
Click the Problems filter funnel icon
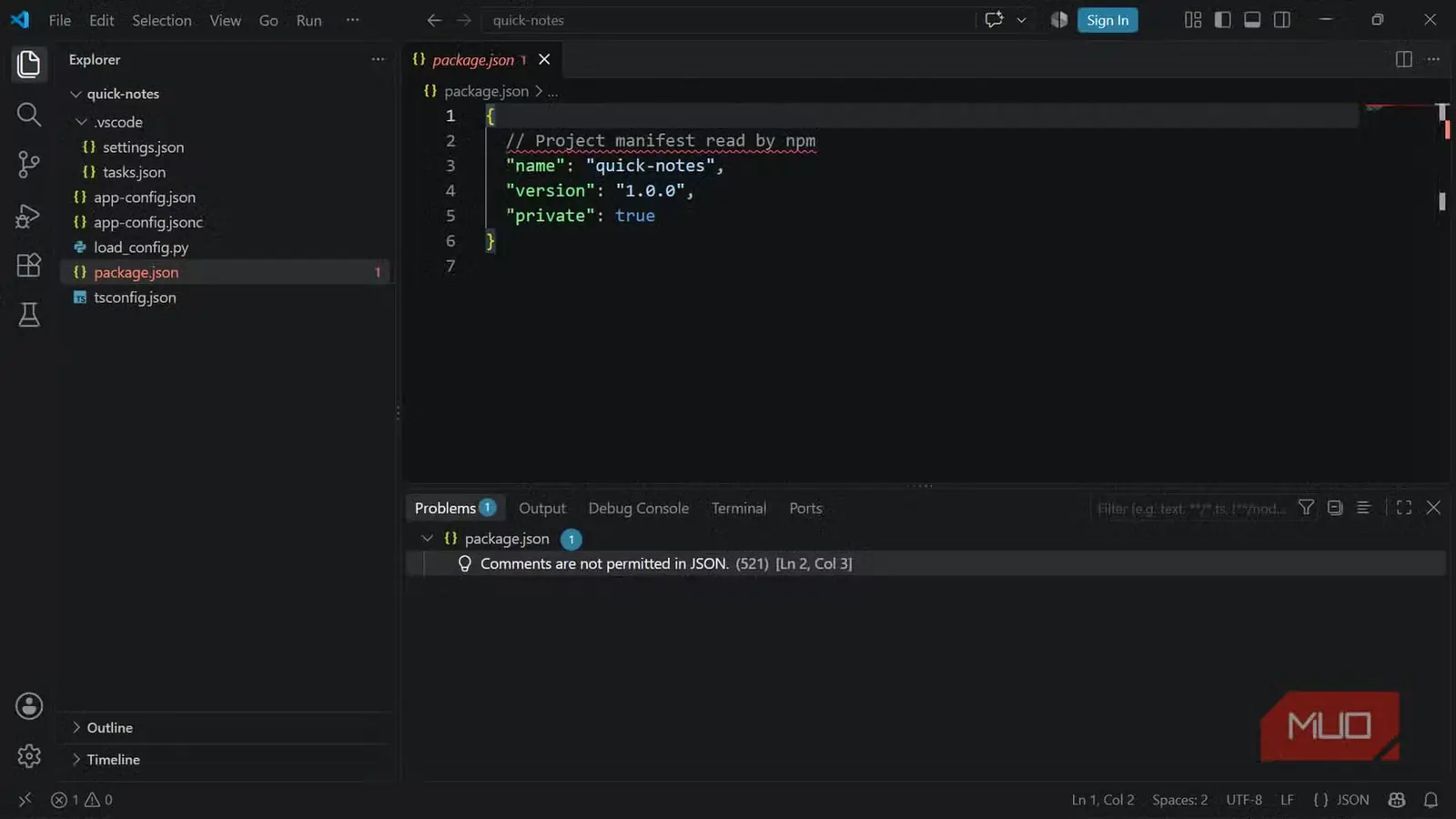pyautogui.click(x=1306, y=508)
